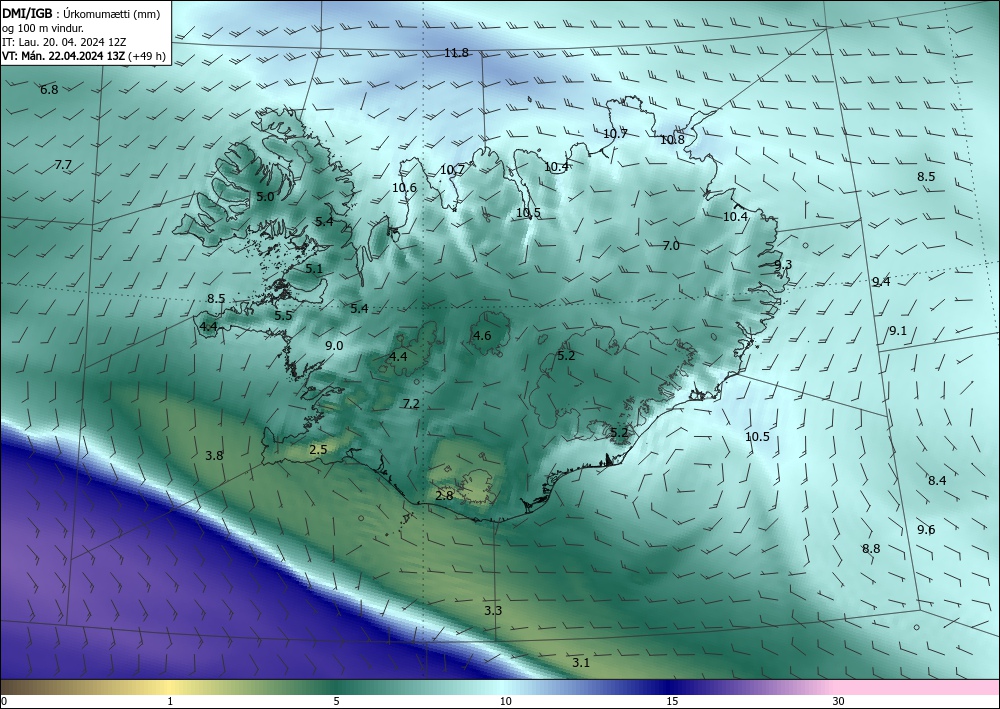Click the 6.8 value on the map
The image size is (1000, 709).
(49, 90)
